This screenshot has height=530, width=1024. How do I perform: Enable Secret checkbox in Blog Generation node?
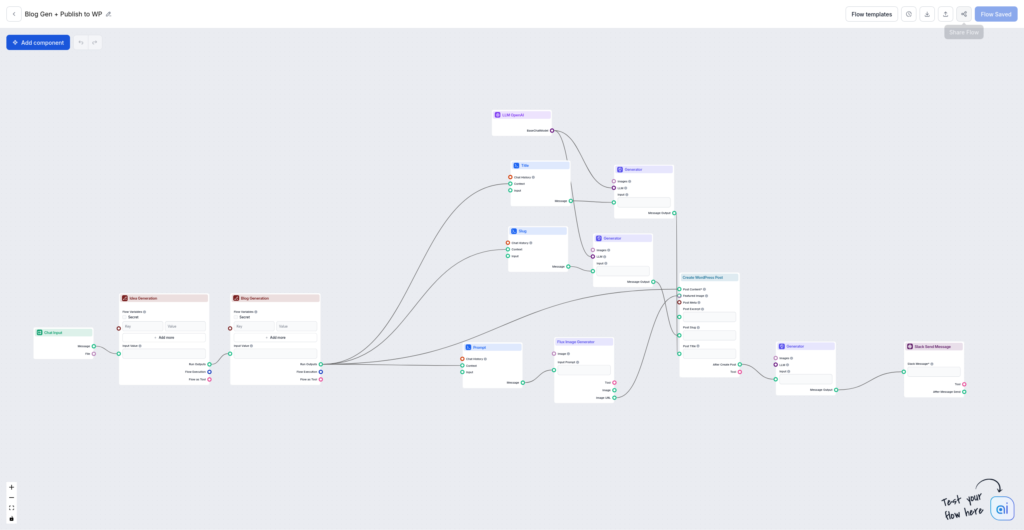(x=236, y=317)
